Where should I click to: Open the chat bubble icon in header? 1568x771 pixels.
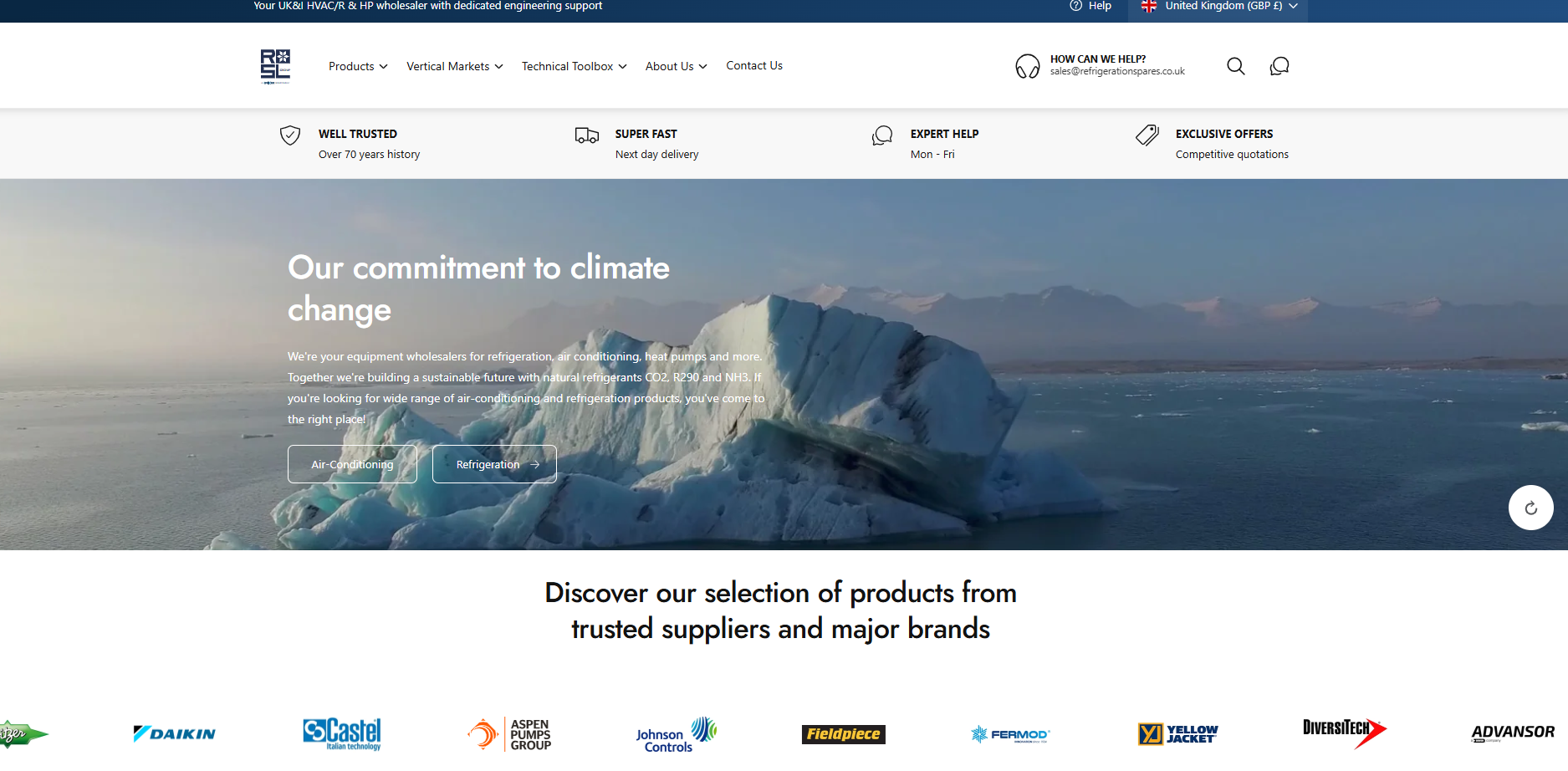click(1279, 66)
